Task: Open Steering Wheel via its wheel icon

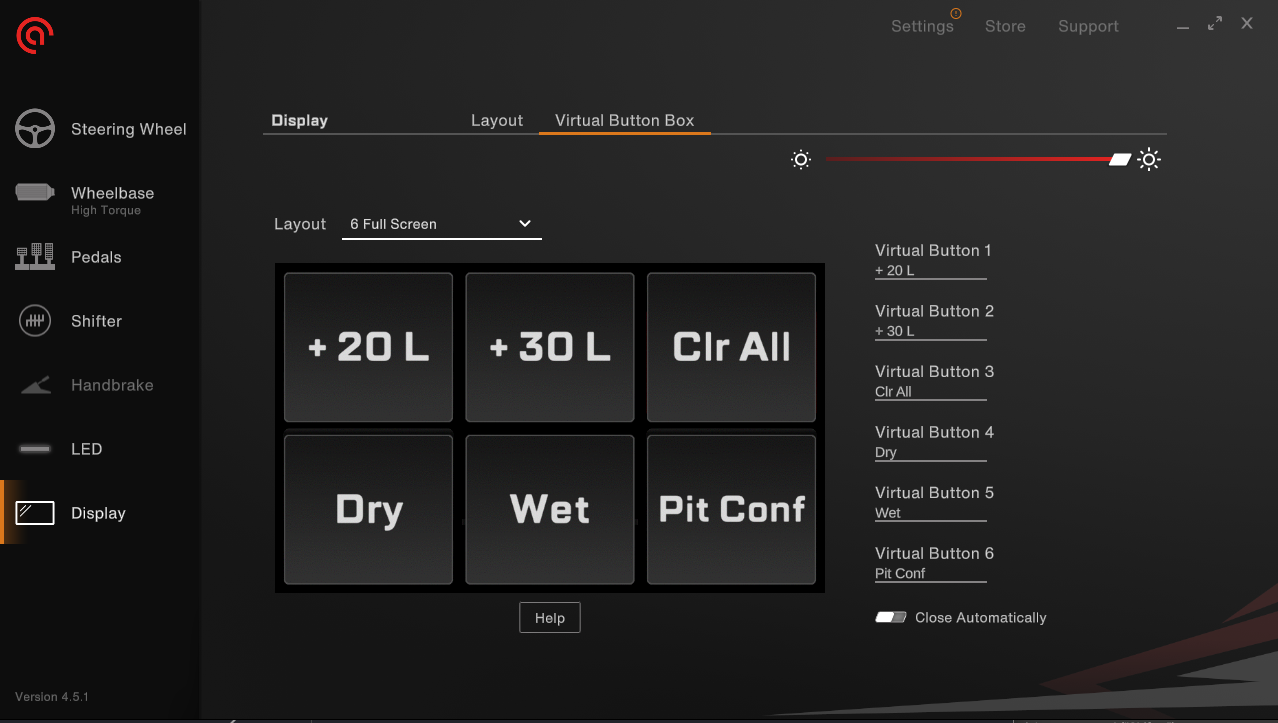Action: (x=35, y=129)
